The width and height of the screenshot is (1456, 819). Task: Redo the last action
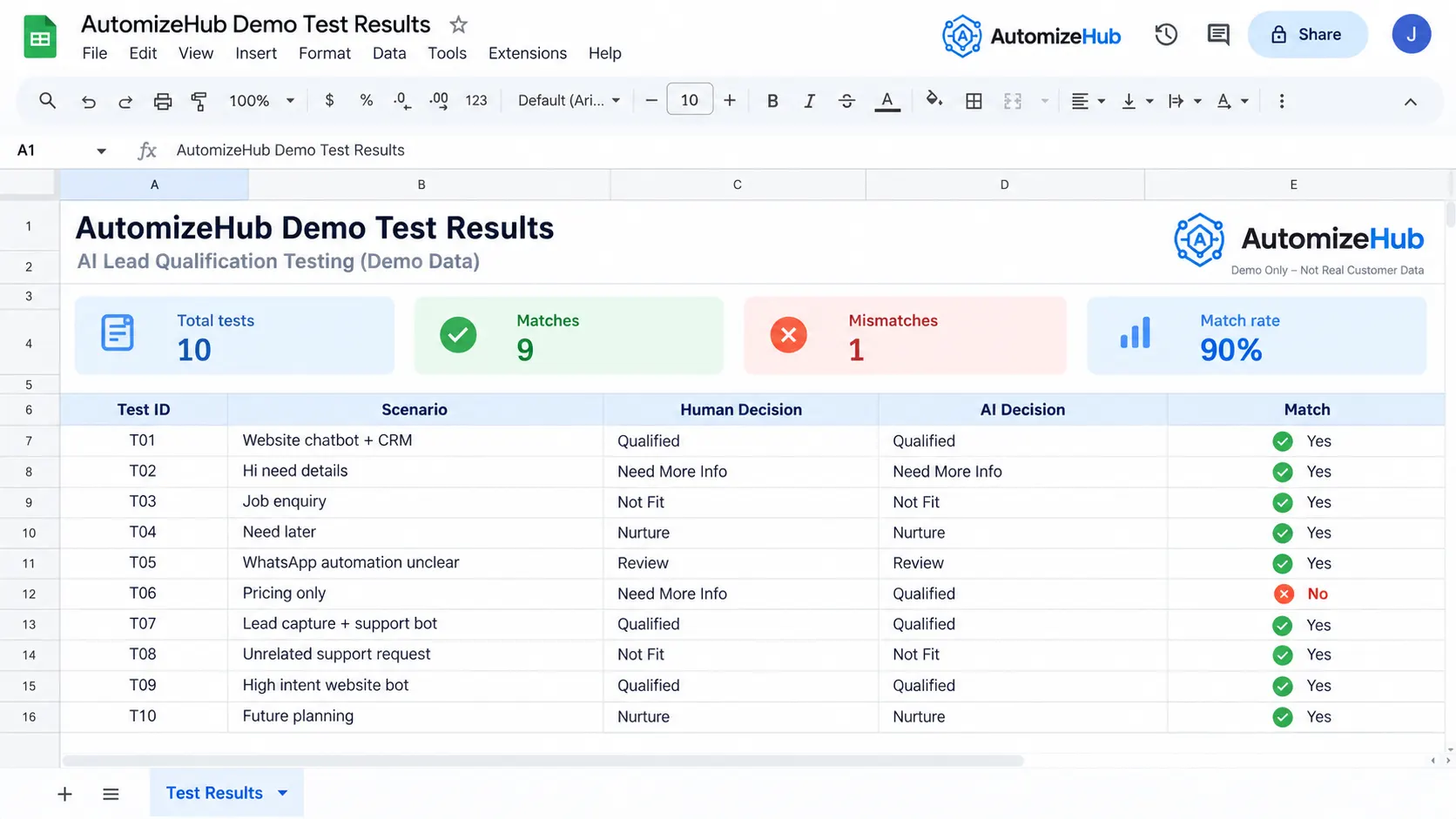125,101
